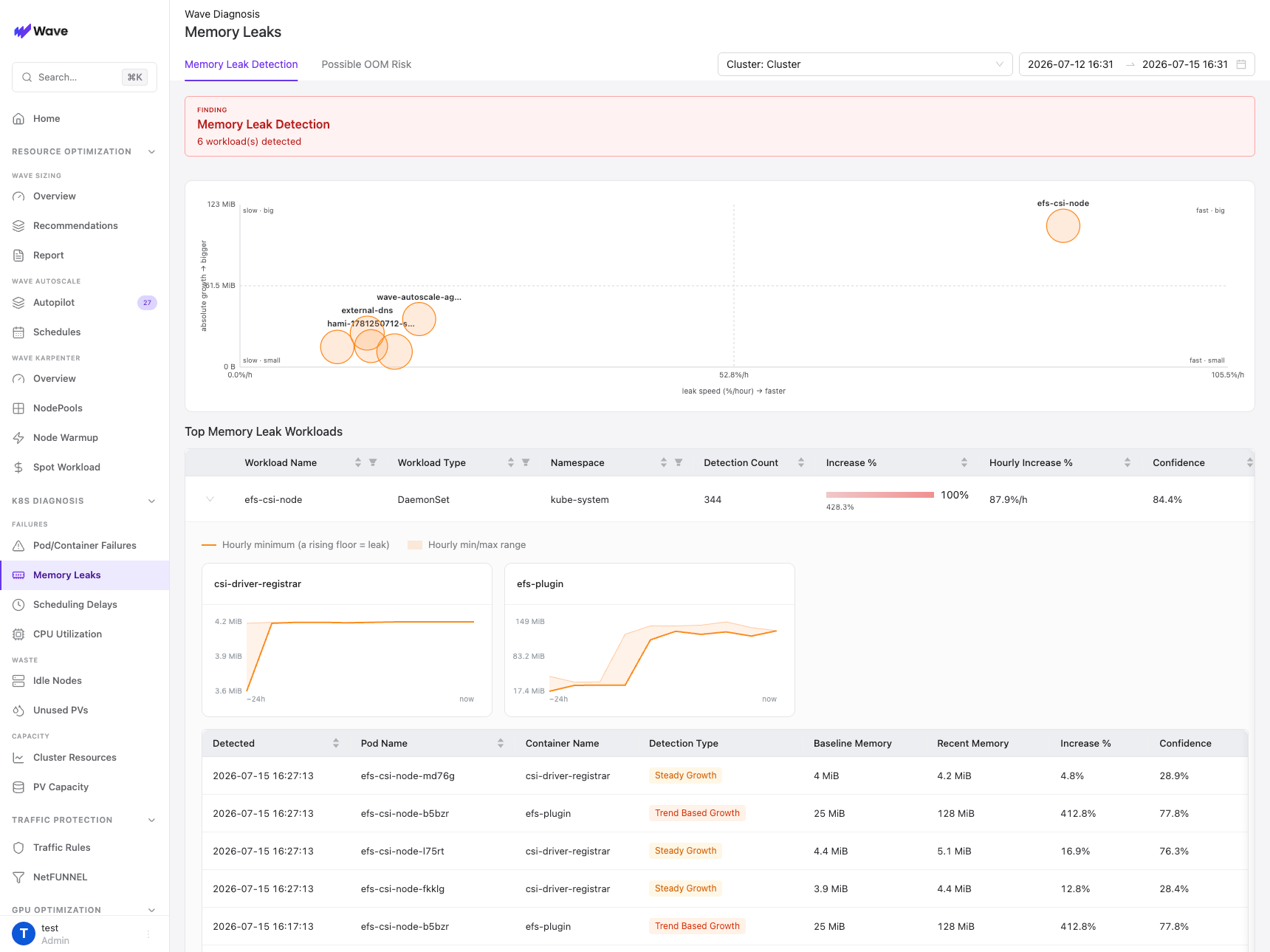Viewport: 1270px width, 952px height.
Task: Click the Report document icon
Action: [18, 256]
